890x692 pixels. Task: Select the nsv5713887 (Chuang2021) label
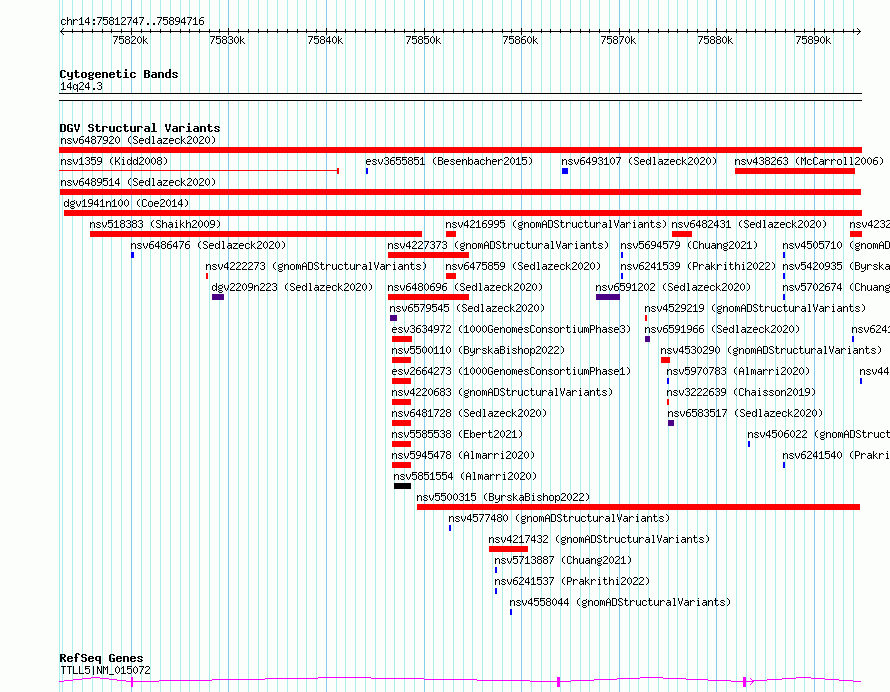[x=563, y=560]
